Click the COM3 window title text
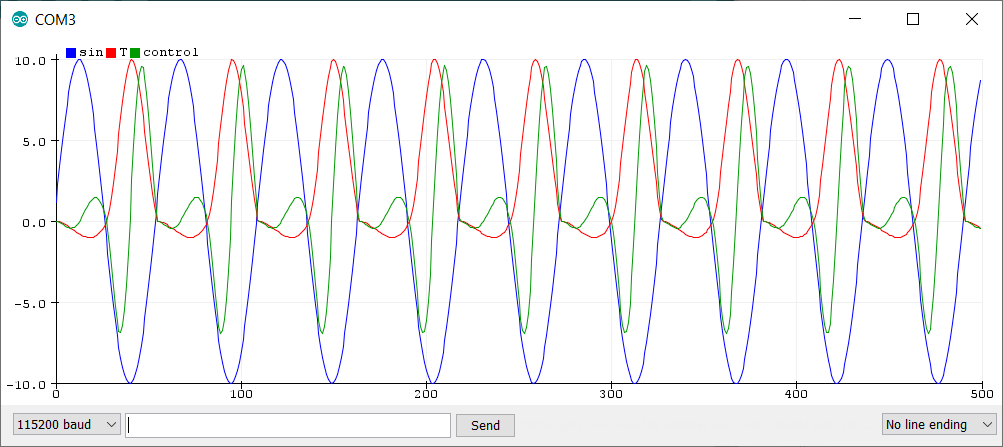The width and height of the screenshot is (1003, 447). click(x=55, y=19)
